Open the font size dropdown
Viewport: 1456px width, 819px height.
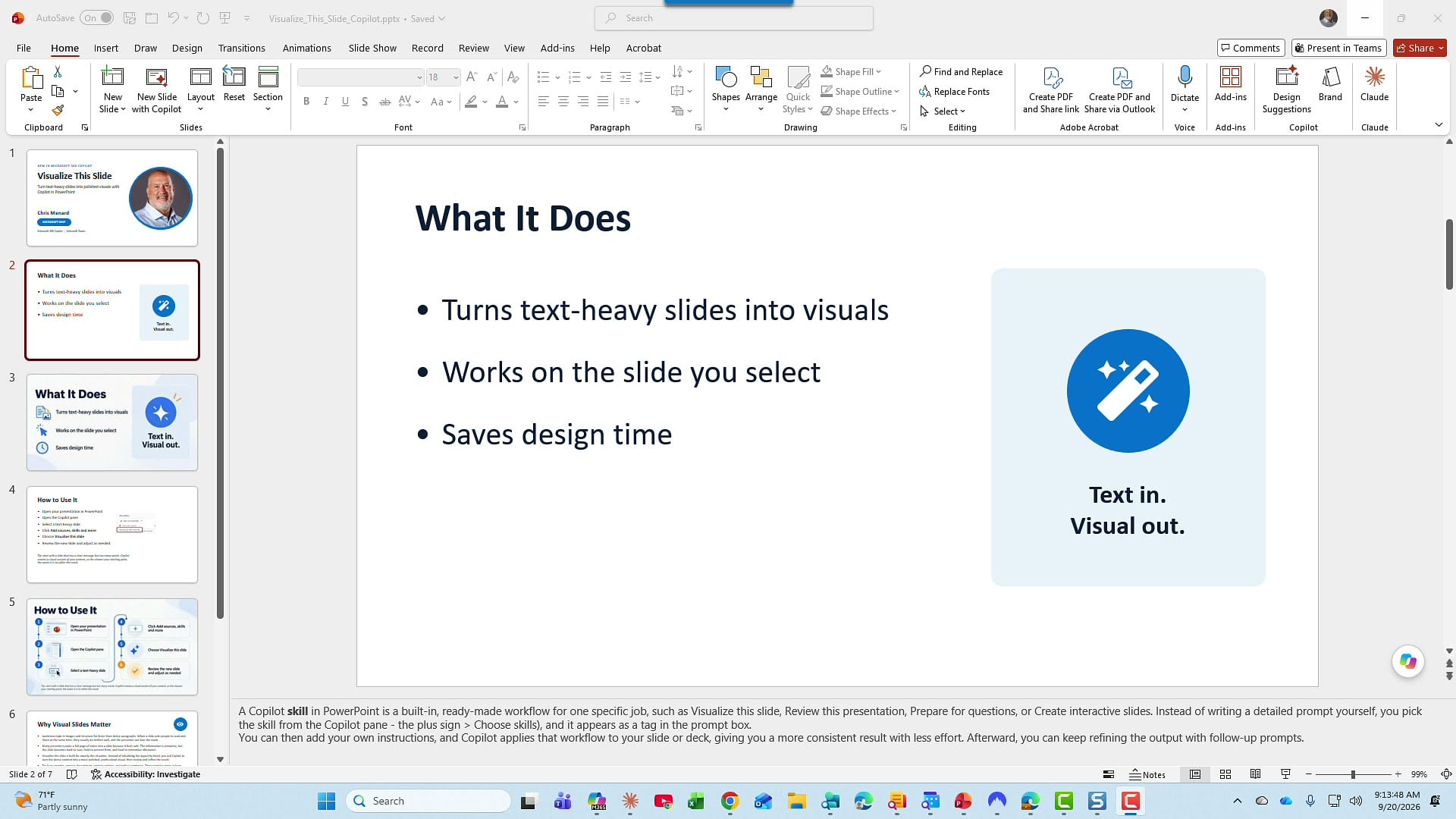click(x=455, y=77)
